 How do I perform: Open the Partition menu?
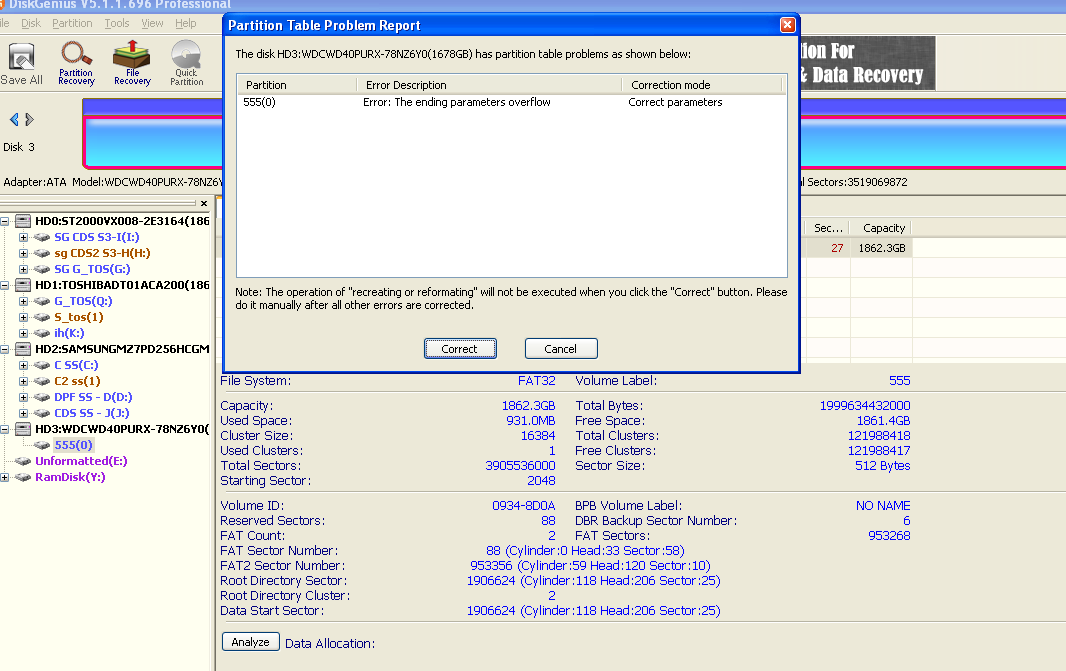point(71,23)
